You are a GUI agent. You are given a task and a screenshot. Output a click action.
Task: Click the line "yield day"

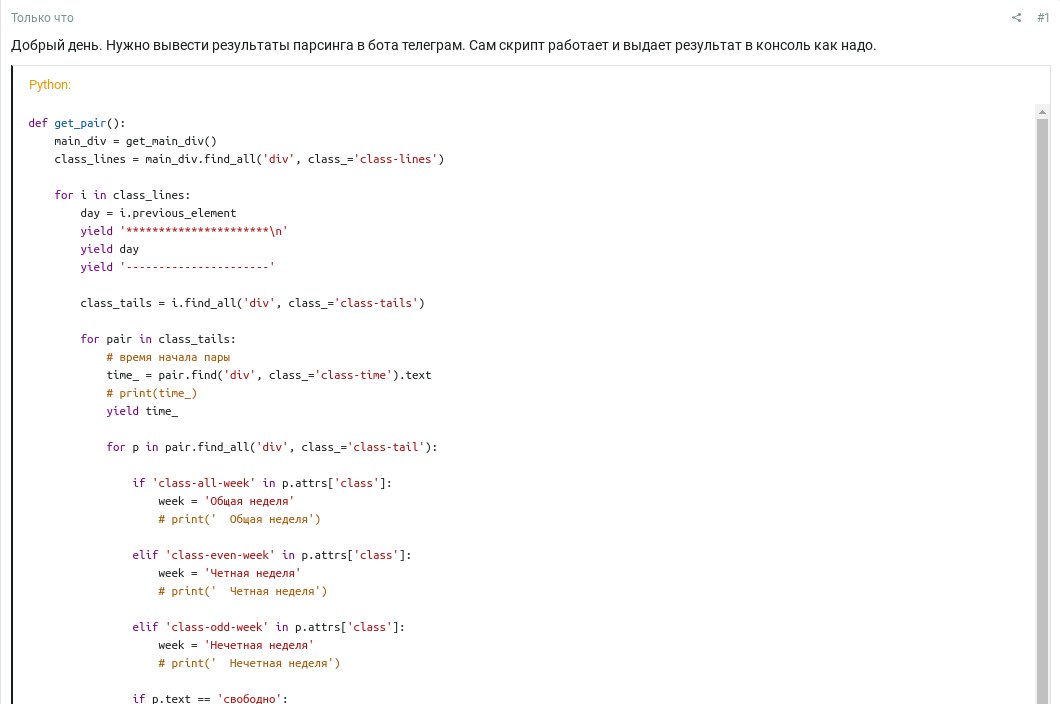(110, 249)
